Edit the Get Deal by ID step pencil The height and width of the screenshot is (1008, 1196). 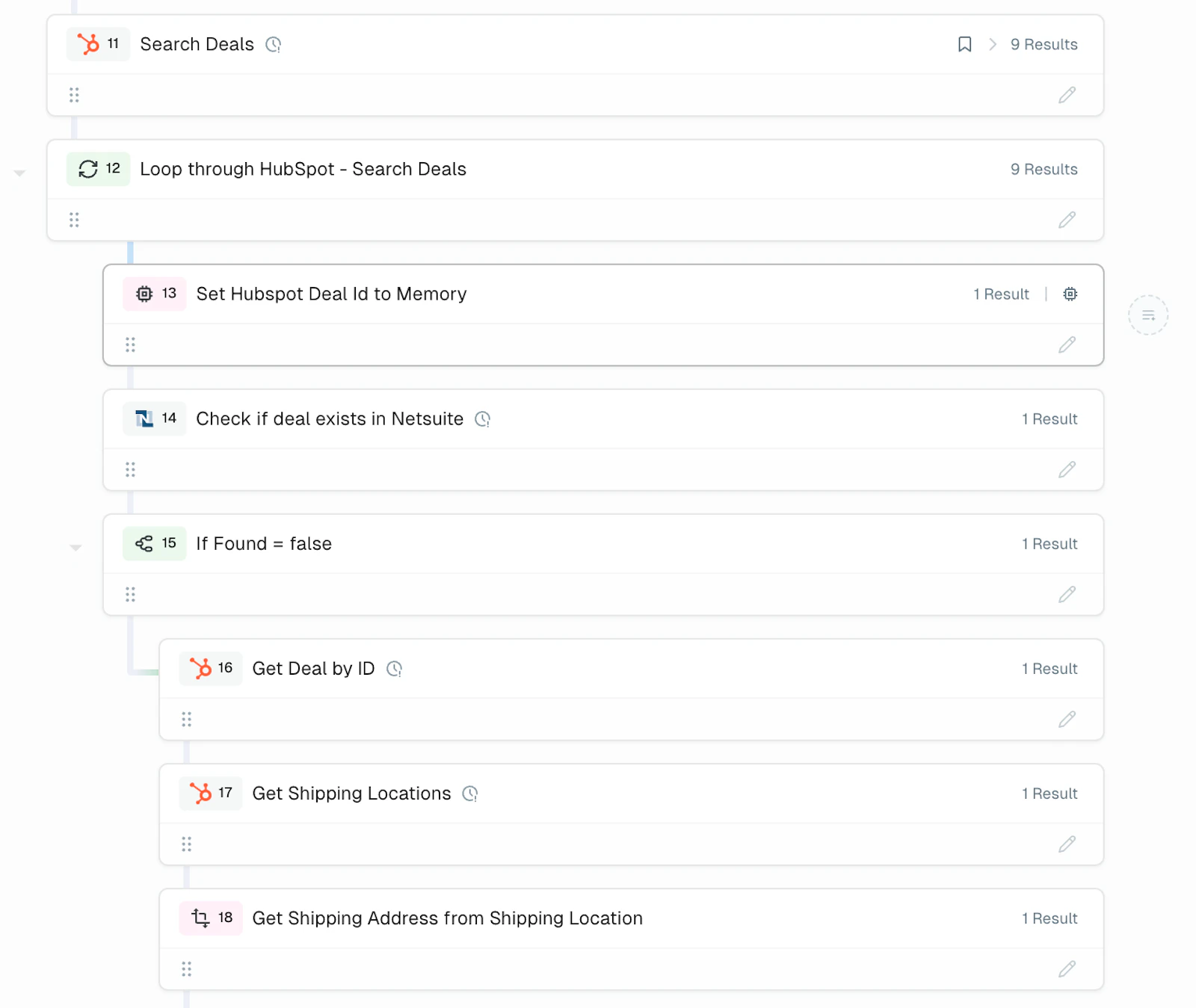1067,719
